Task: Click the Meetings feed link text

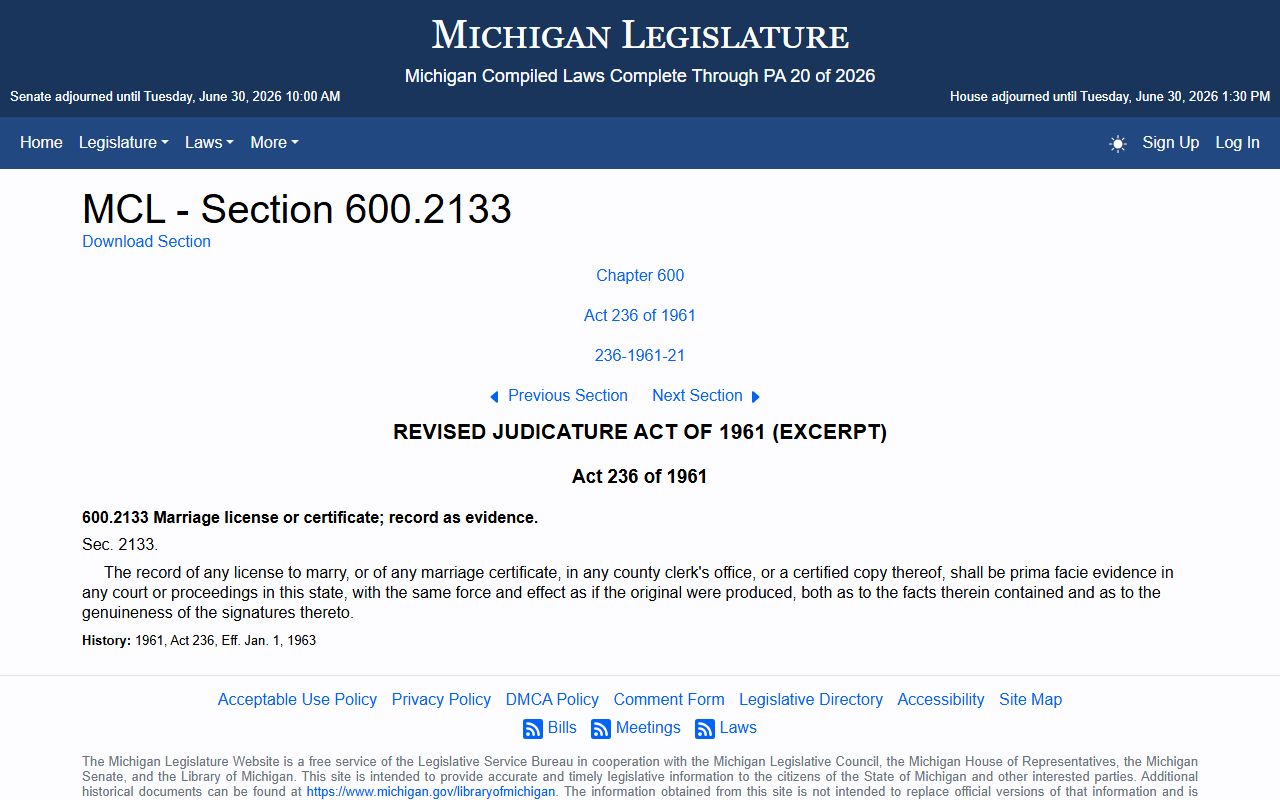Action: 648,727
